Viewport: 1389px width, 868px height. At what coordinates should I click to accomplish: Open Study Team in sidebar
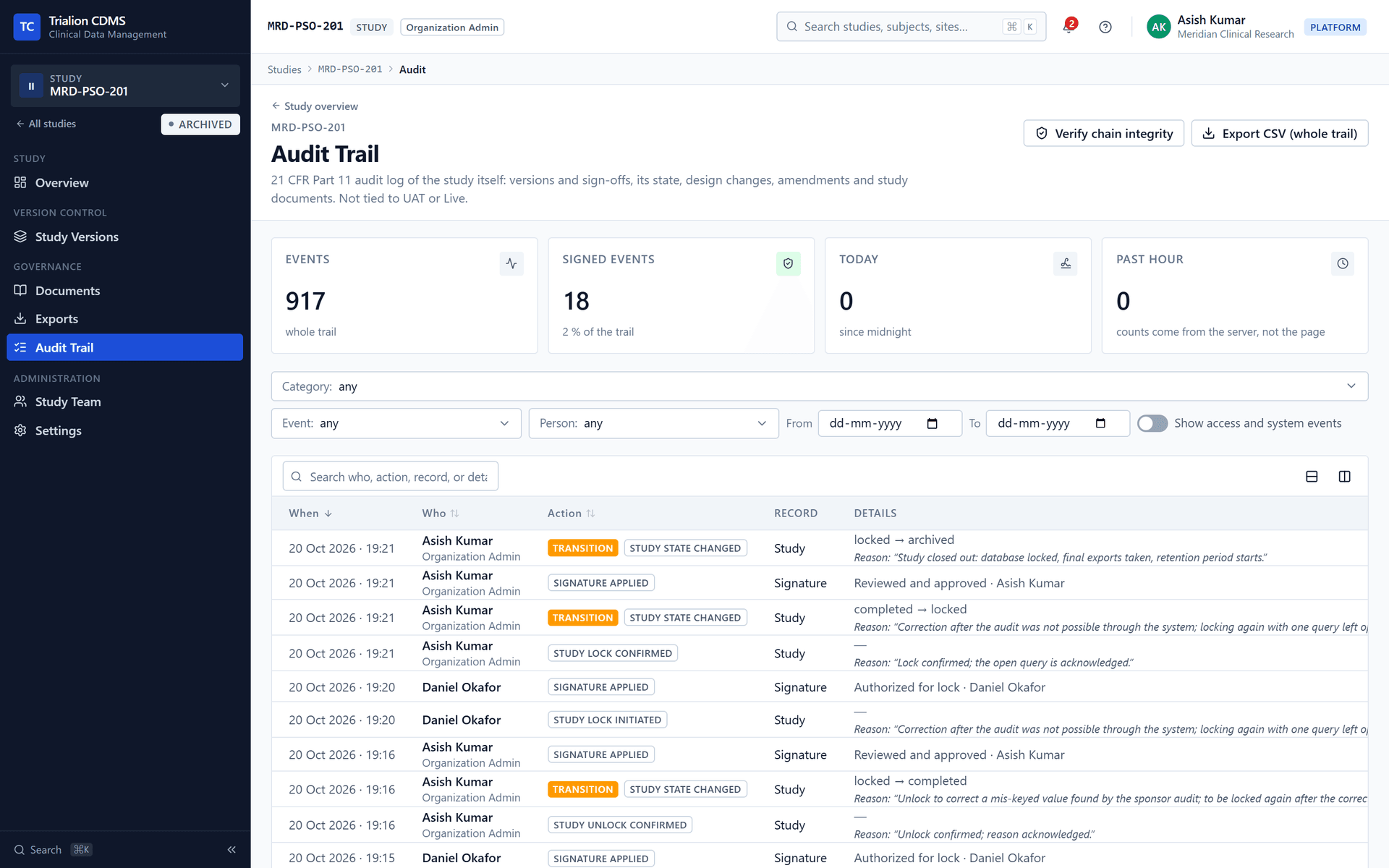pyautogui.click(x=124, y=401)
